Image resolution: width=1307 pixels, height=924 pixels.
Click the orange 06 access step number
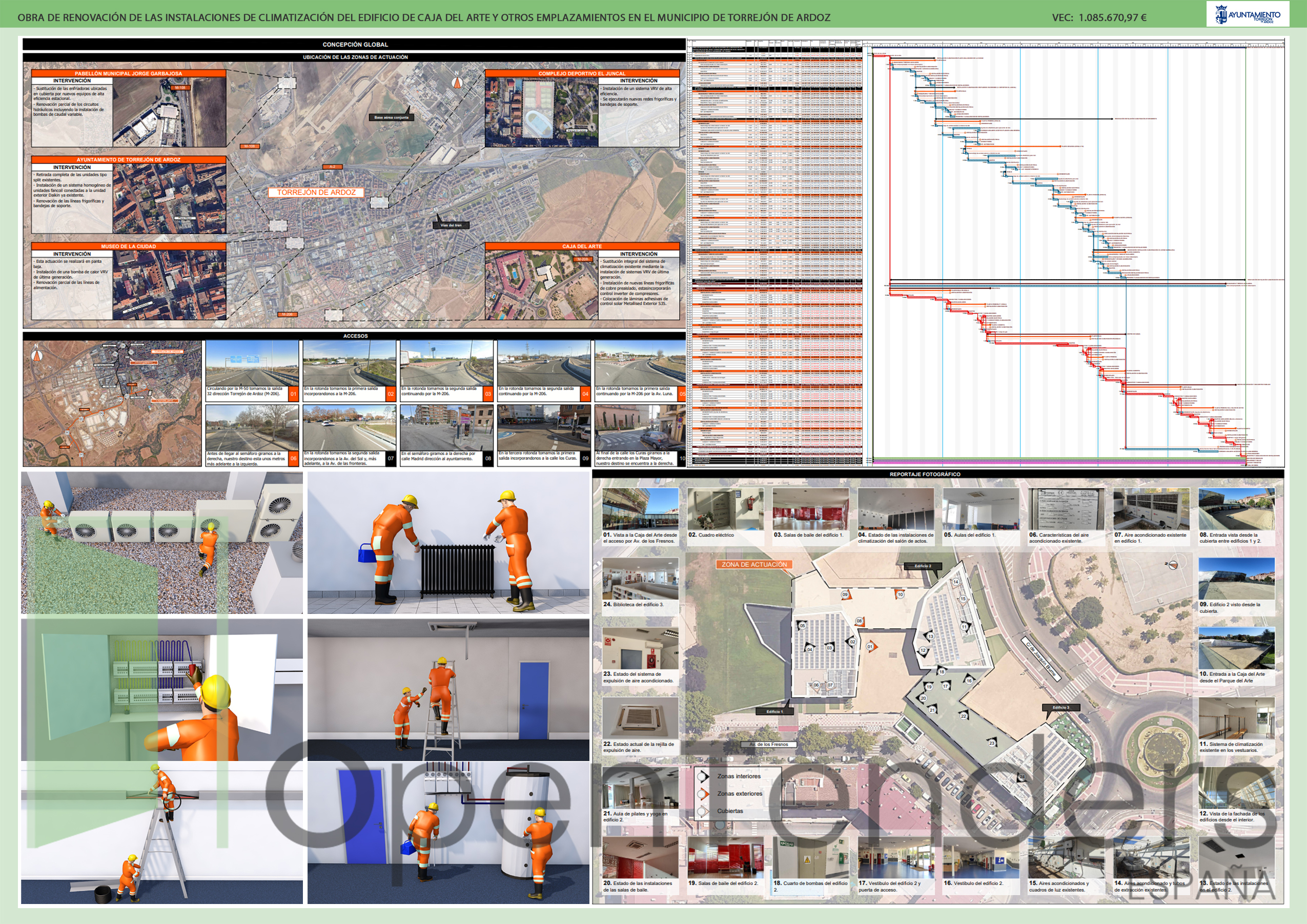coord(293,458)
